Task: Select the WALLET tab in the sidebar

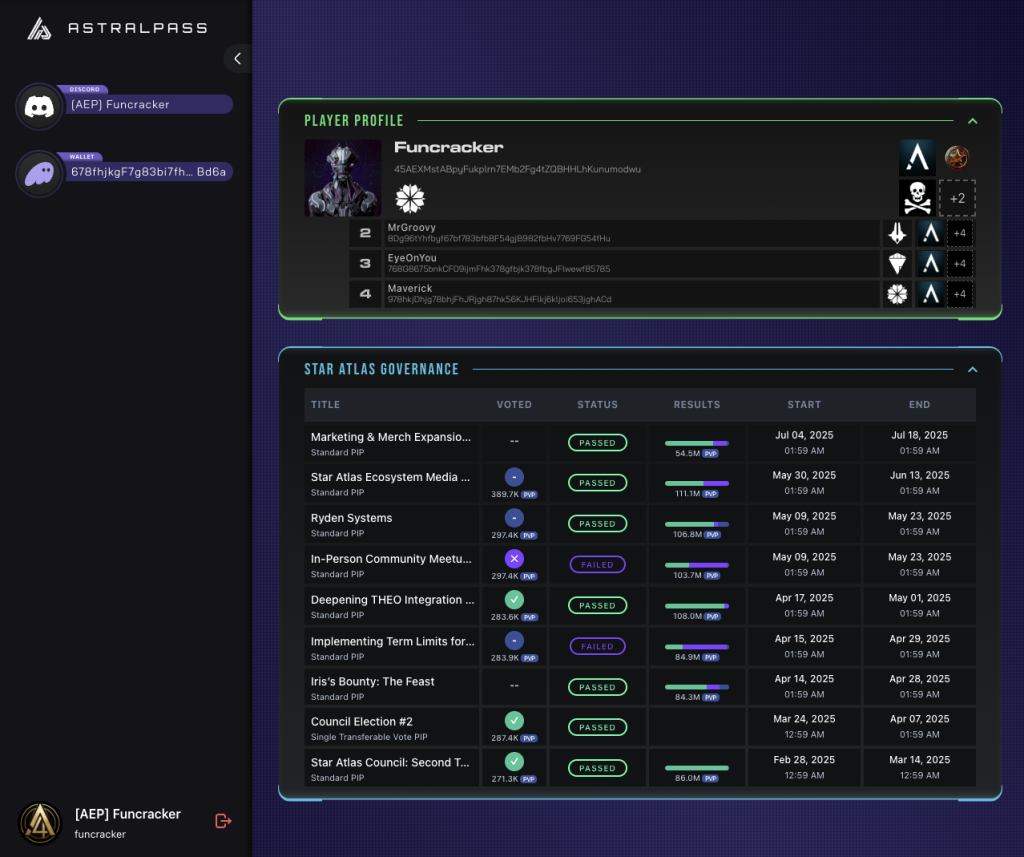Action: pos(81,156)
